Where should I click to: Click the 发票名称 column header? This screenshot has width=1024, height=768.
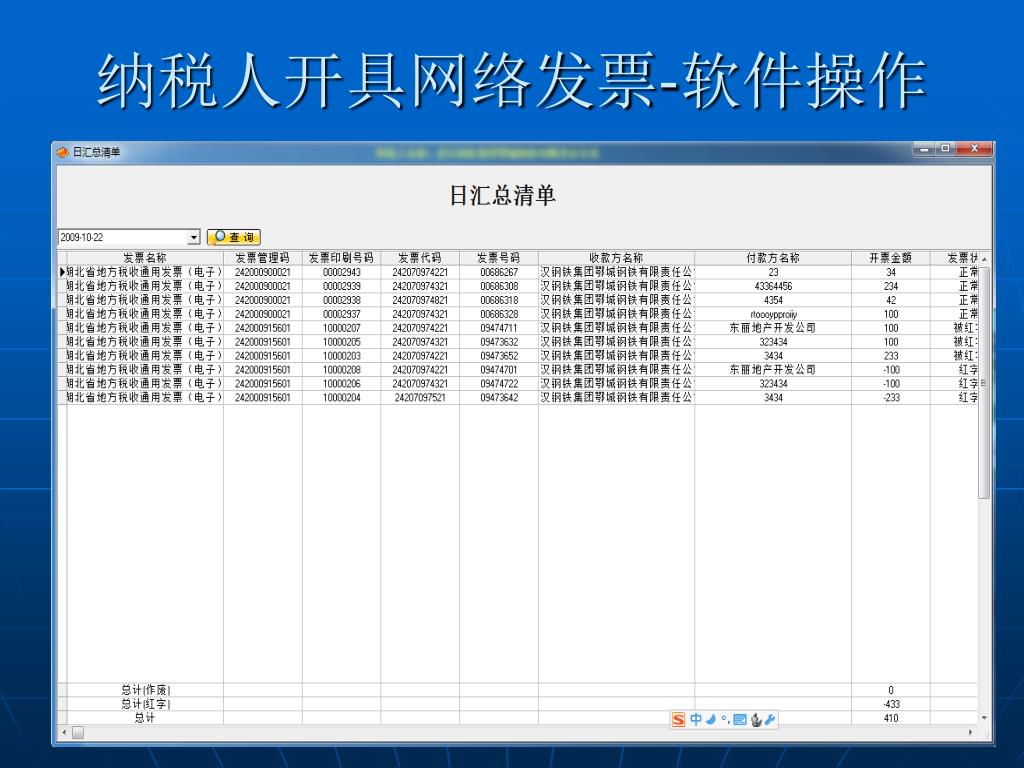pos(144,257)
